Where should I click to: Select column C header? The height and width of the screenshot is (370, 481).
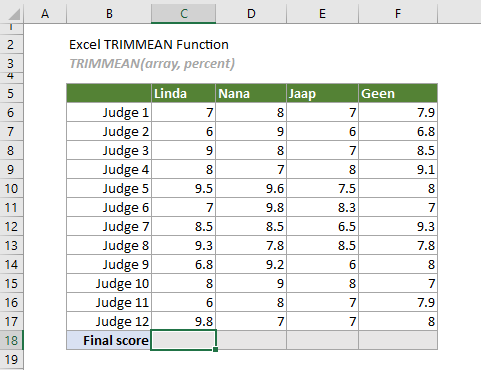tap(184, 14)
